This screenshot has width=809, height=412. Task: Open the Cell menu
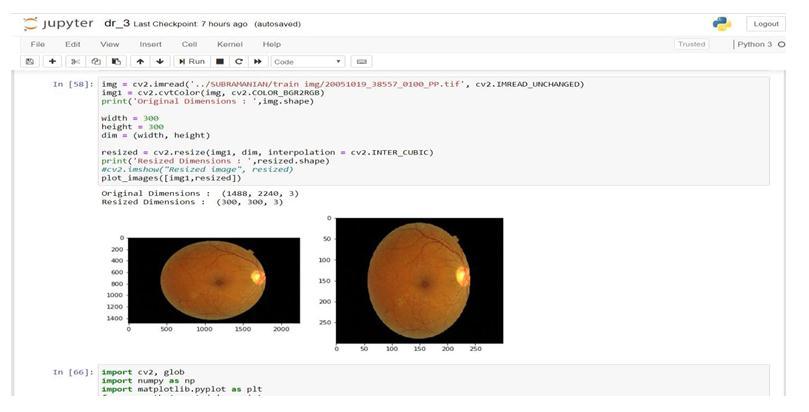pos(189,44)
